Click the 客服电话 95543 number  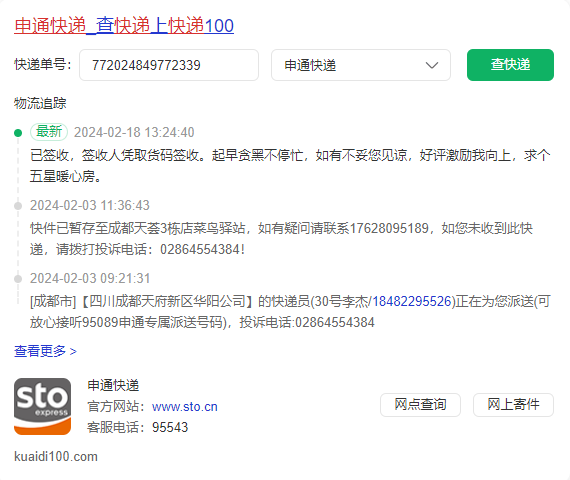point(170,427)
